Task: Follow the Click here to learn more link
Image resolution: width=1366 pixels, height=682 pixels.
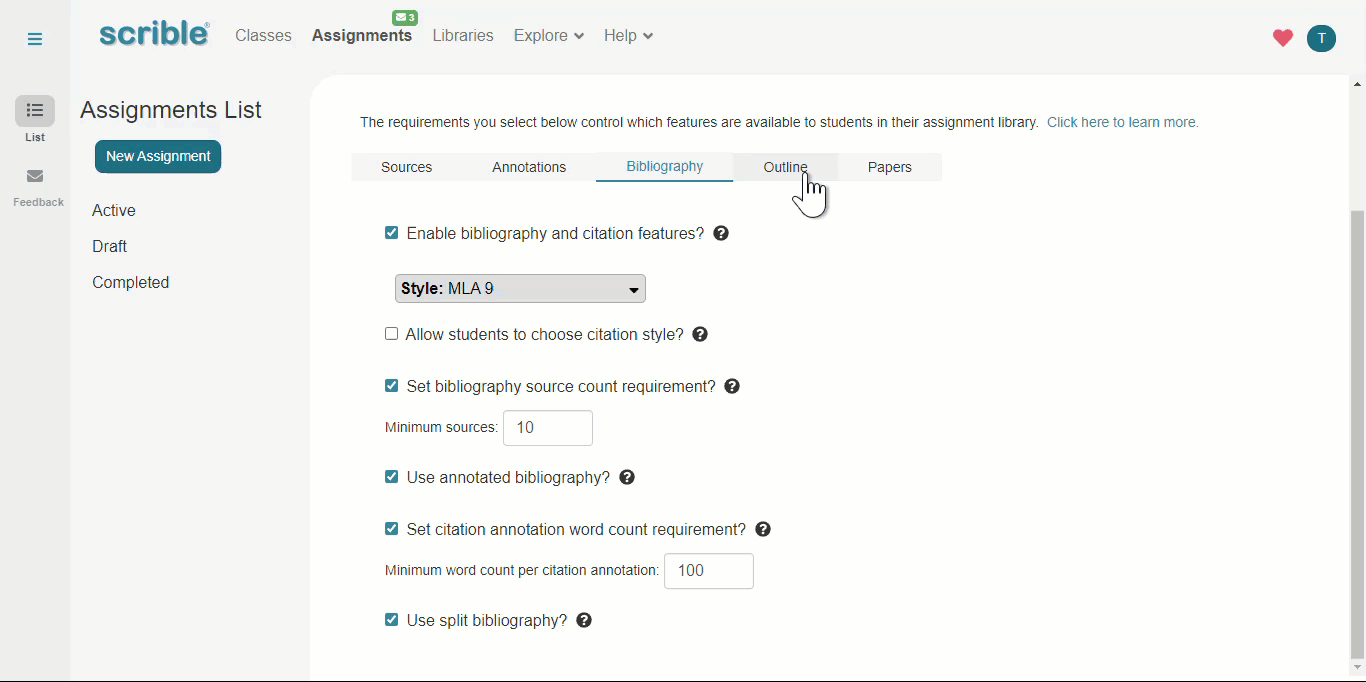Action: (1122, 122)
